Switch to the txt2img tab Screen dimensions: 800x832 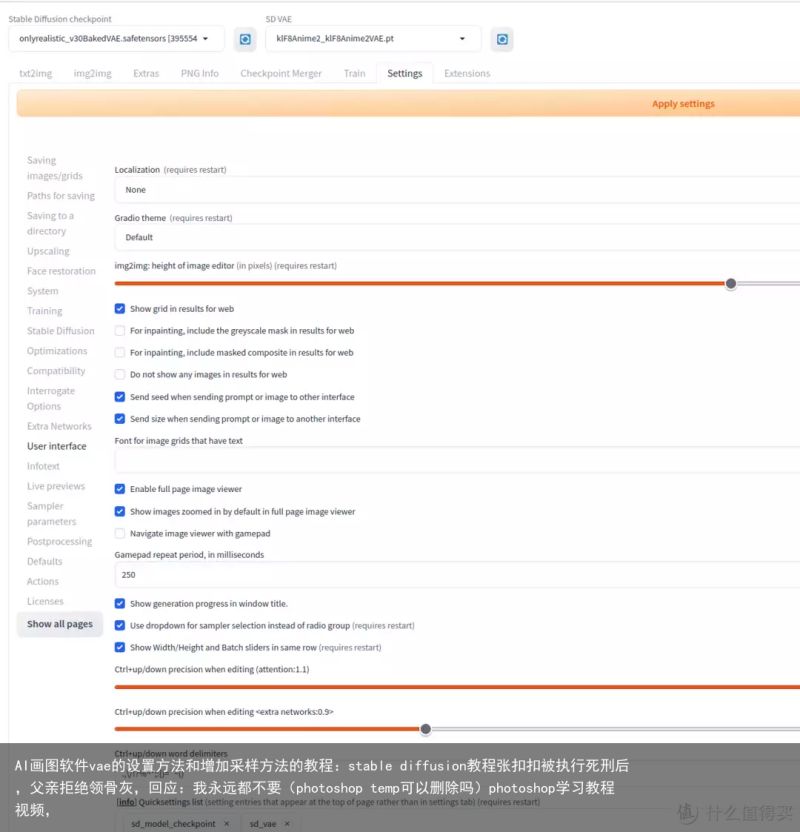tap(36, 73)
